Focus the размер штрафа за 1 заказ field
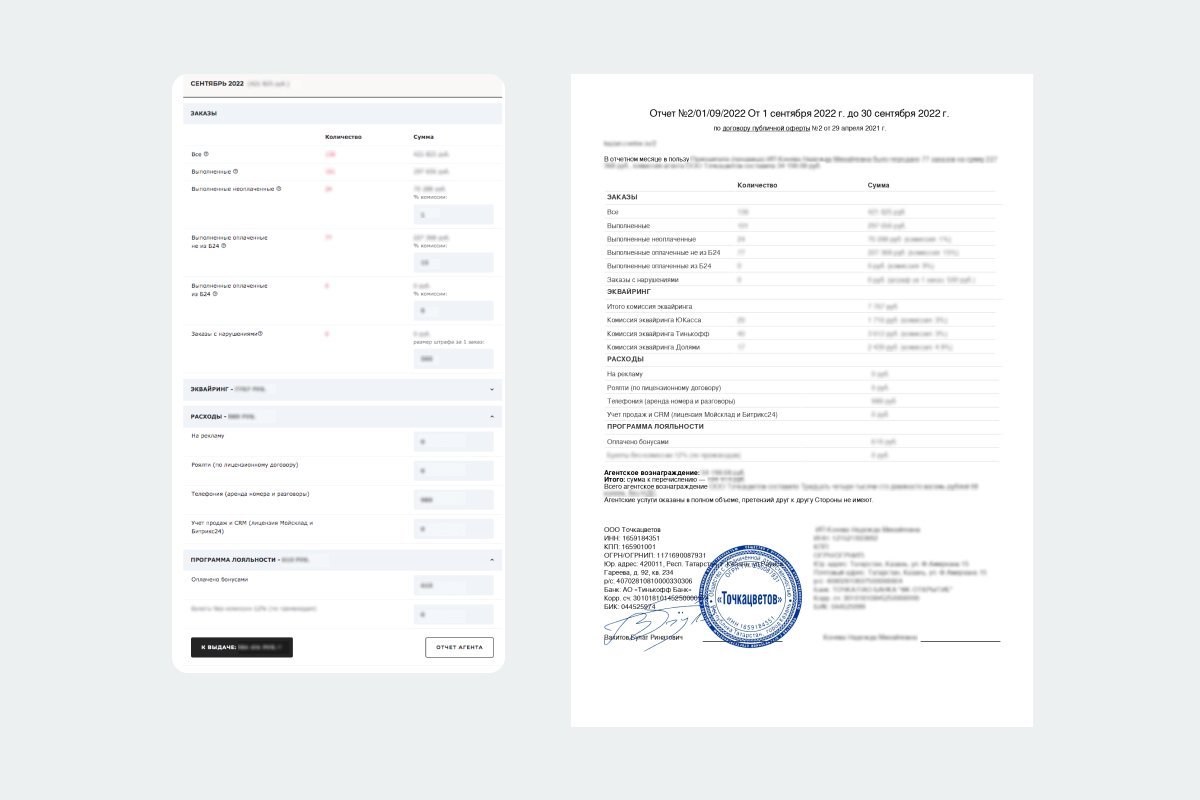The image size is (1200, 800). click(453, 358)
